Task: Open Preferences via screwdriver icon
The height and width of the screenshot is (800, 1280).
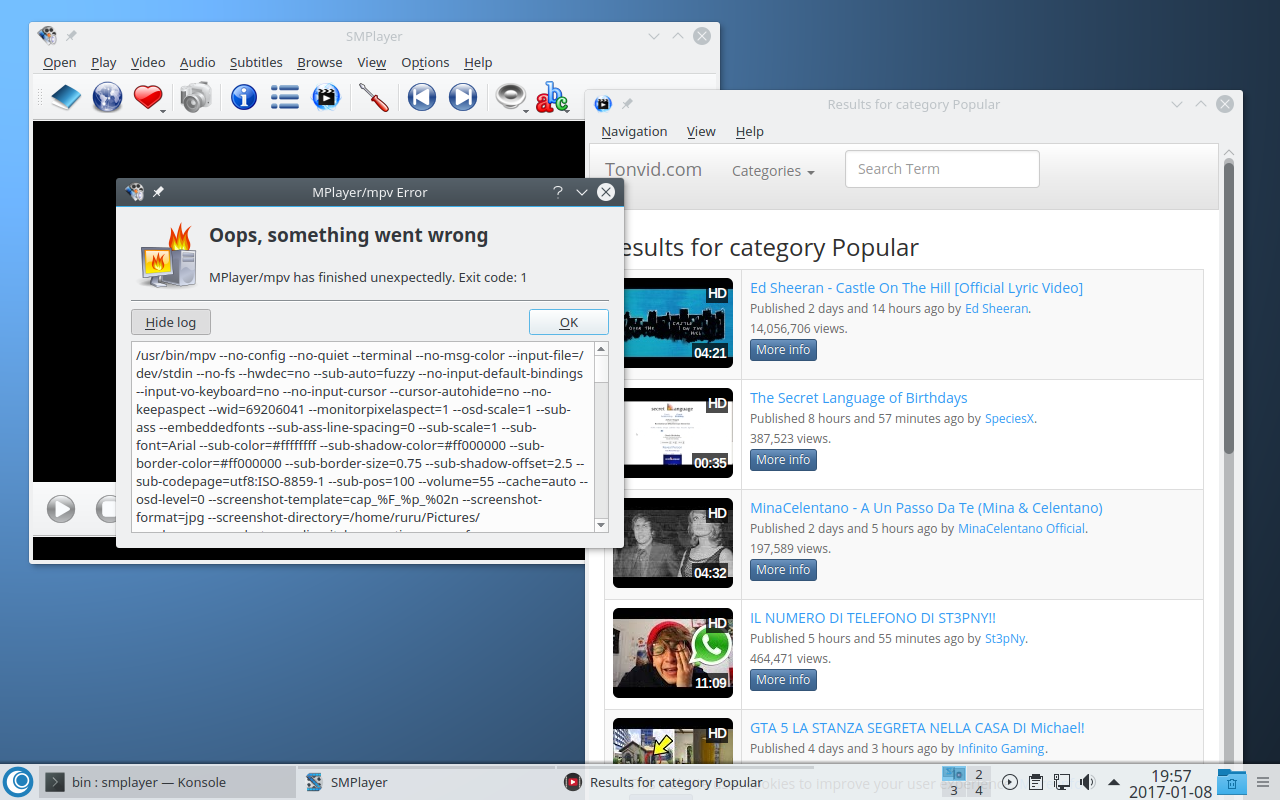Action: pos(373,97)
